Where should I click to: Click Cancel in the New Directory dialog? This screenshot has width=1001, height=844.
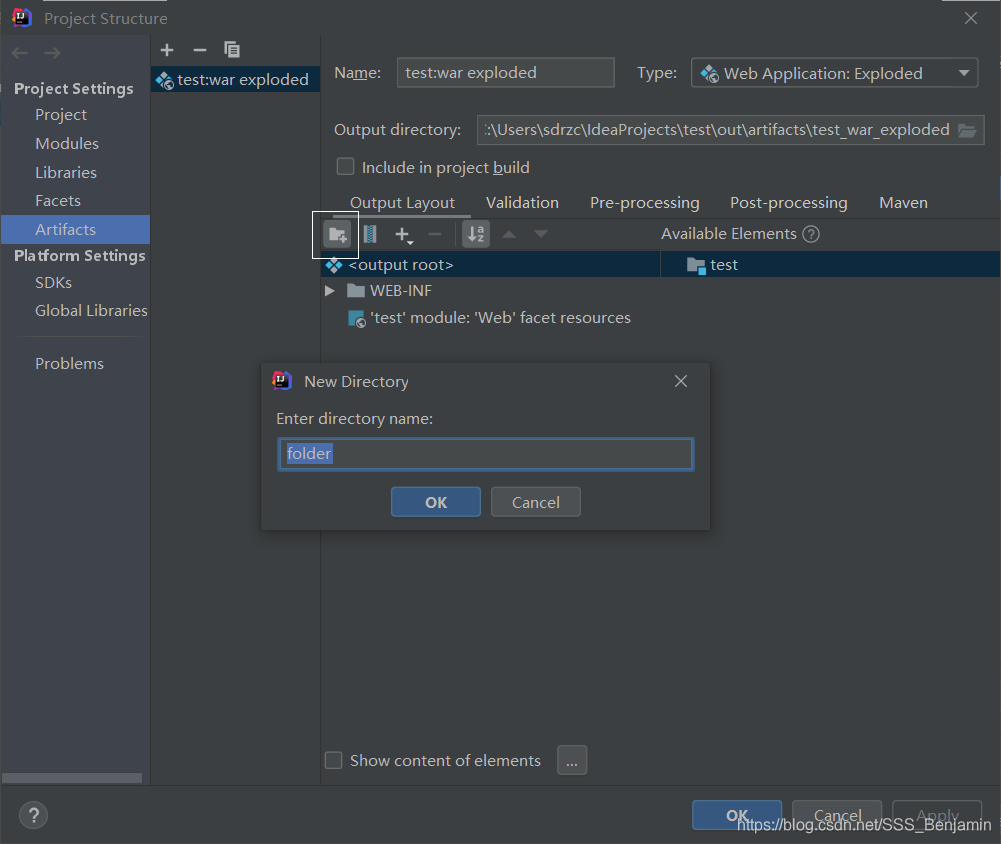[536, 502]
